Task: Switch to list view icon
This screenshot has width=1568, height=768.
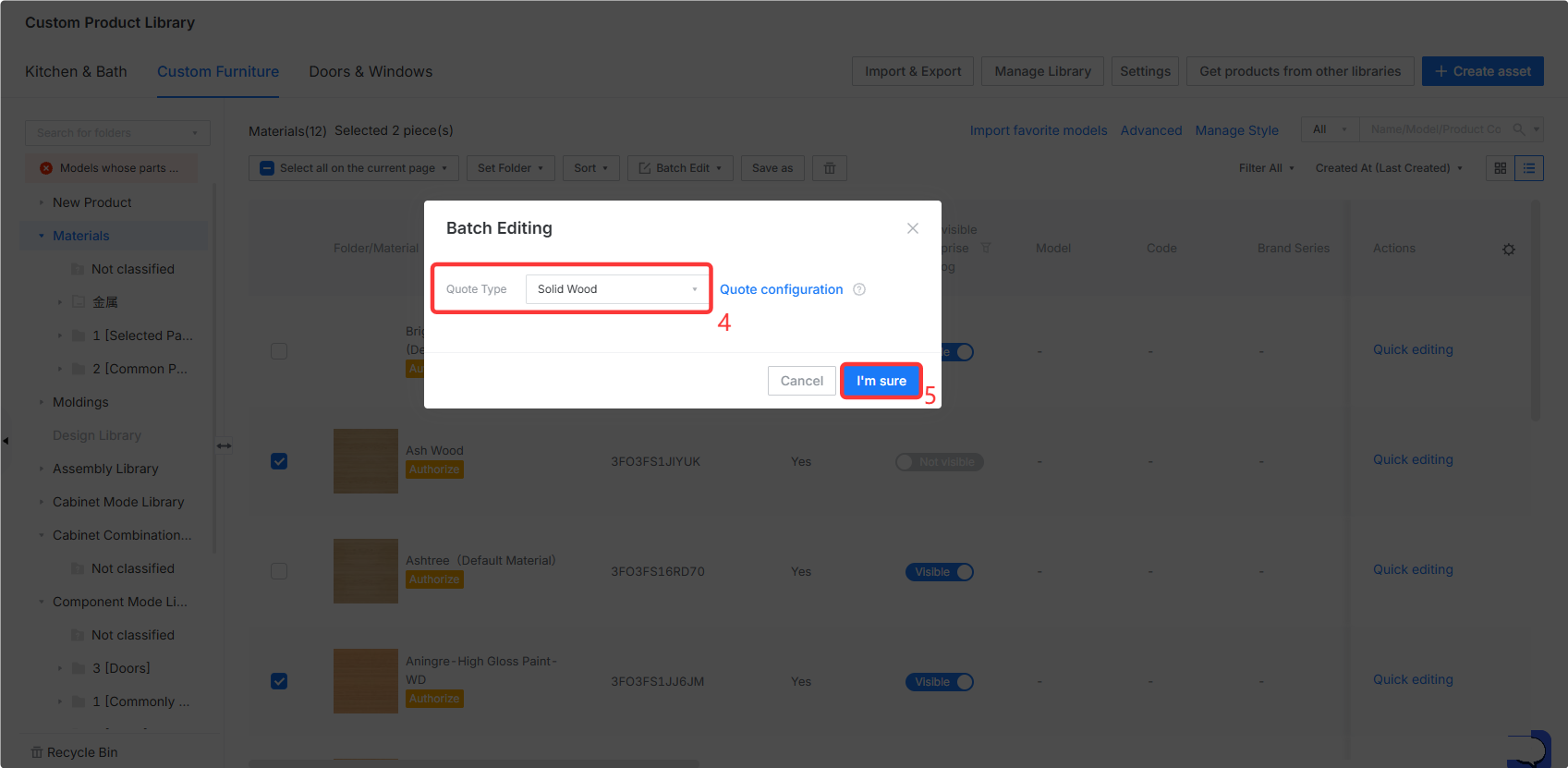Action: click(x=1529, y=168)
